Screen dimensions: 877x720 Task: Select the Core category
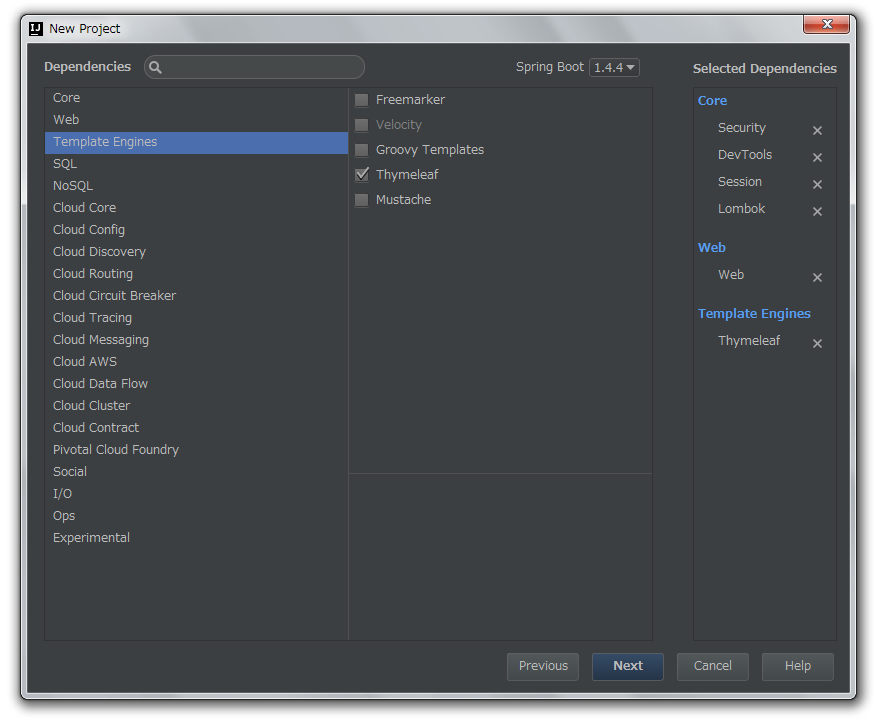[x=196, y=98]
